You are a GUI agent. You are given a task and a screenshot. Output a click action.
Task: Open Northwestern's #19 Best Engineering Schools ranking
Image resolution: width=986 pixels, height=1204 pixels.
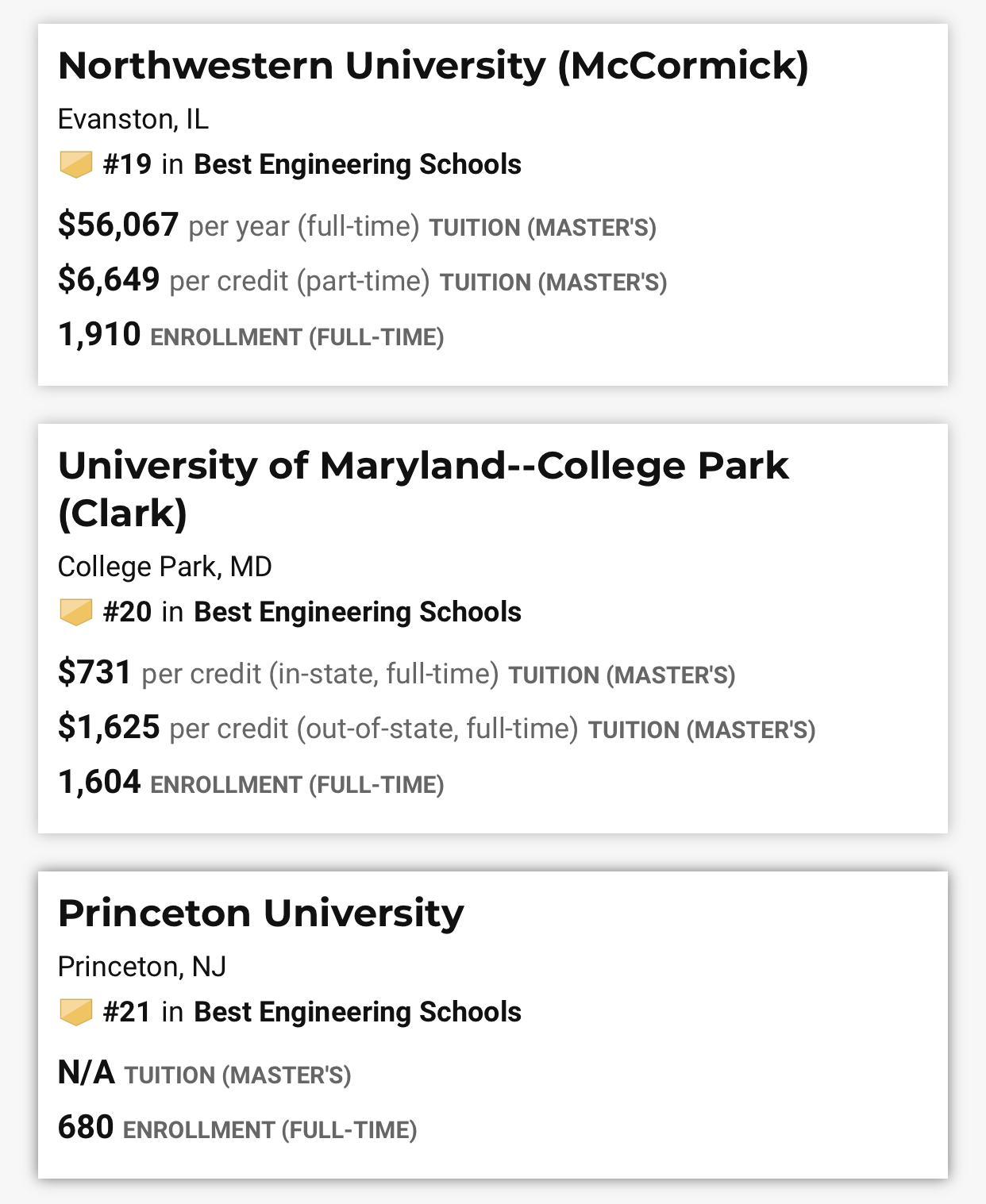point(312,164)
